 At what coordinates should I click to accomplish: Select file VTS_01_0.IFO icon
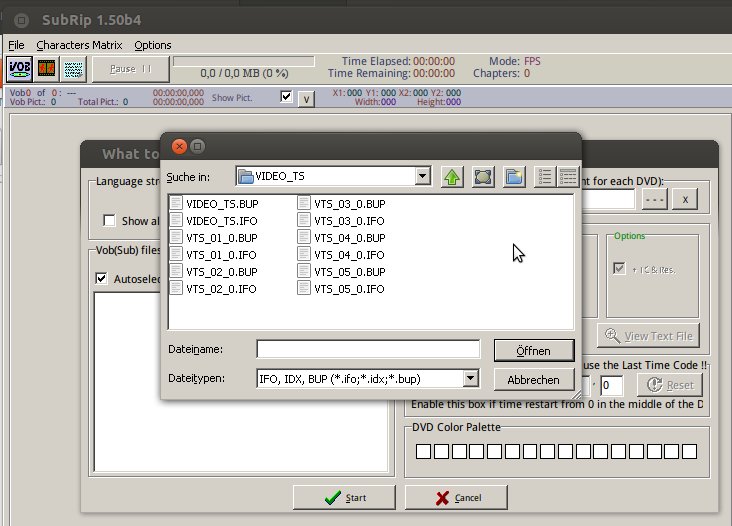pos(176,254)
